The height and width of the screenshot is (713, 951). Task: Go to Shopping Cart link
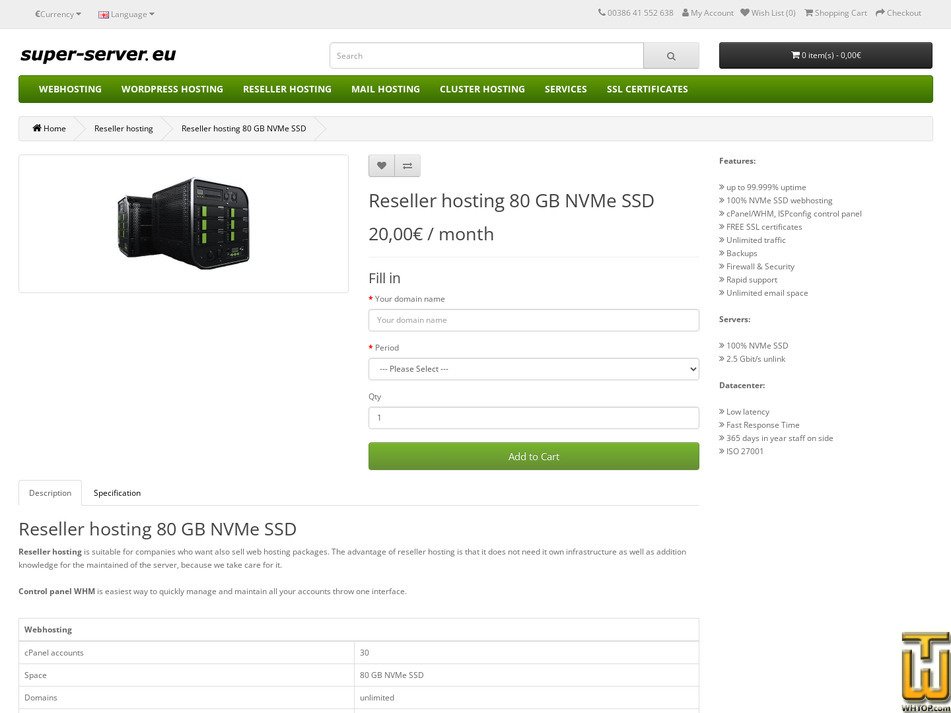[836, 13]
